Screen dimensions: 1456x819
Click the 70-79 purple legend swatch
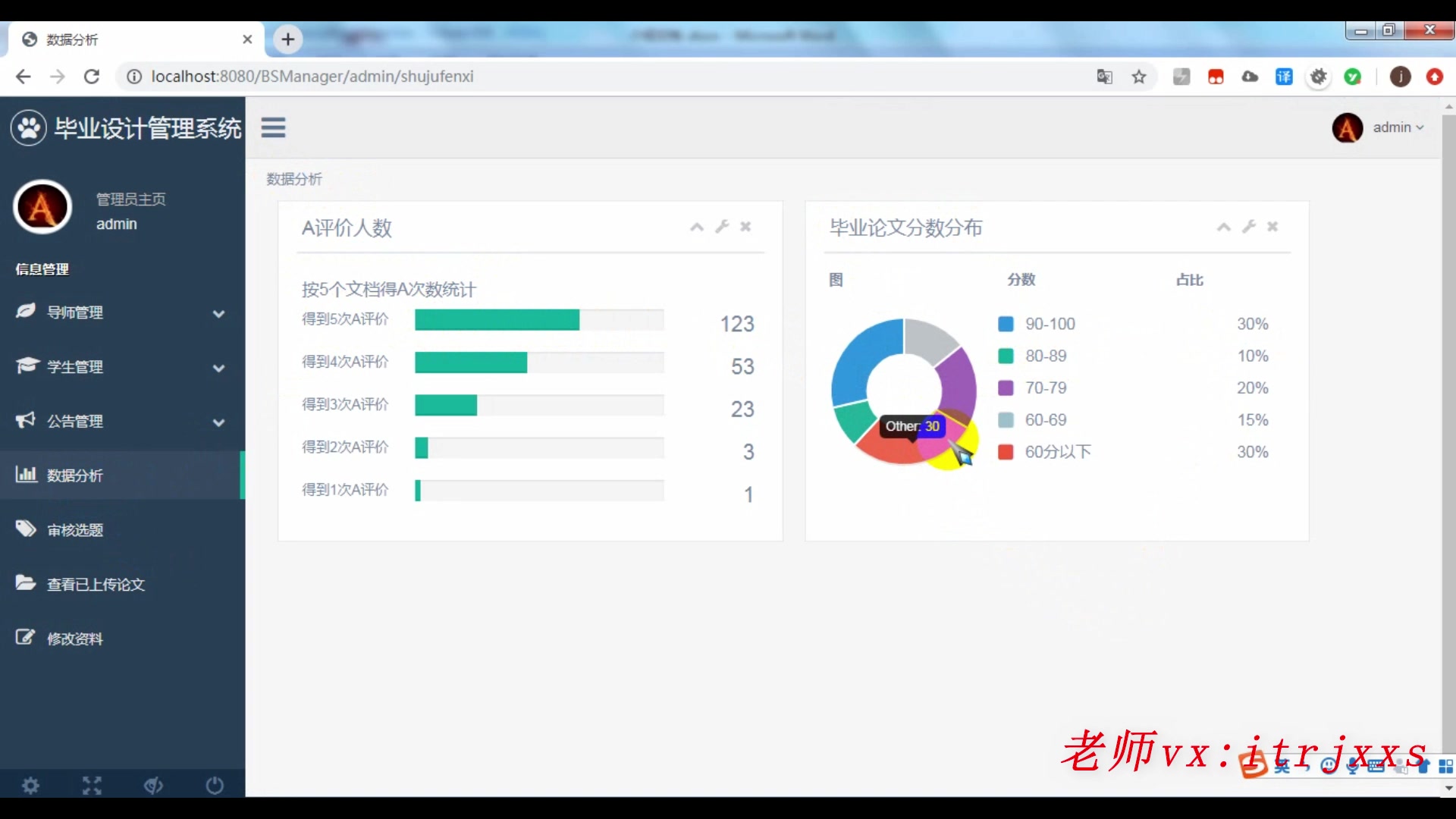(1006, 388)
